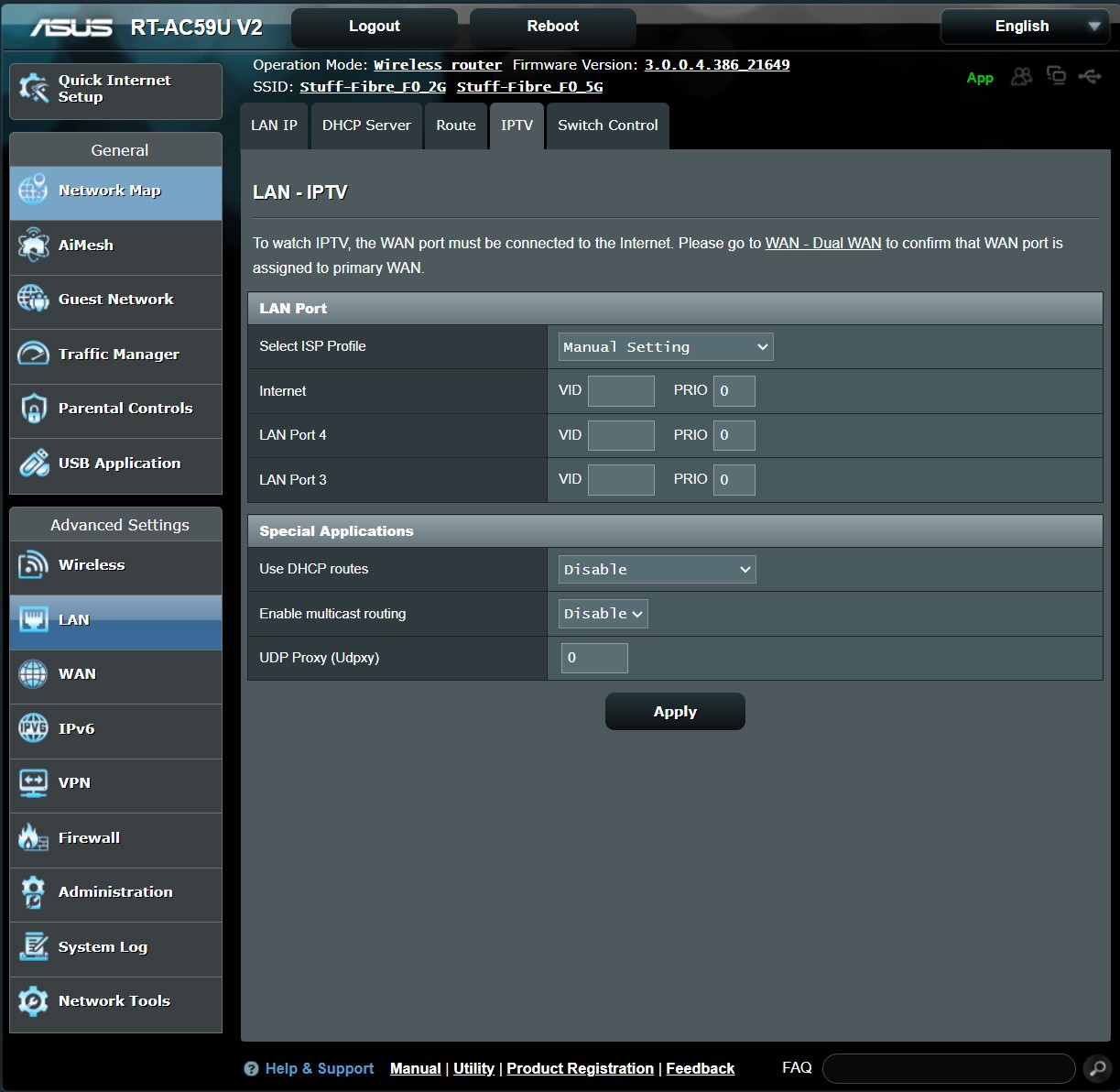1120x1092 pixels.
Task: Click the LAN Port 4 PRIO field
Action: pyautogui.click(x=734, y=435)
